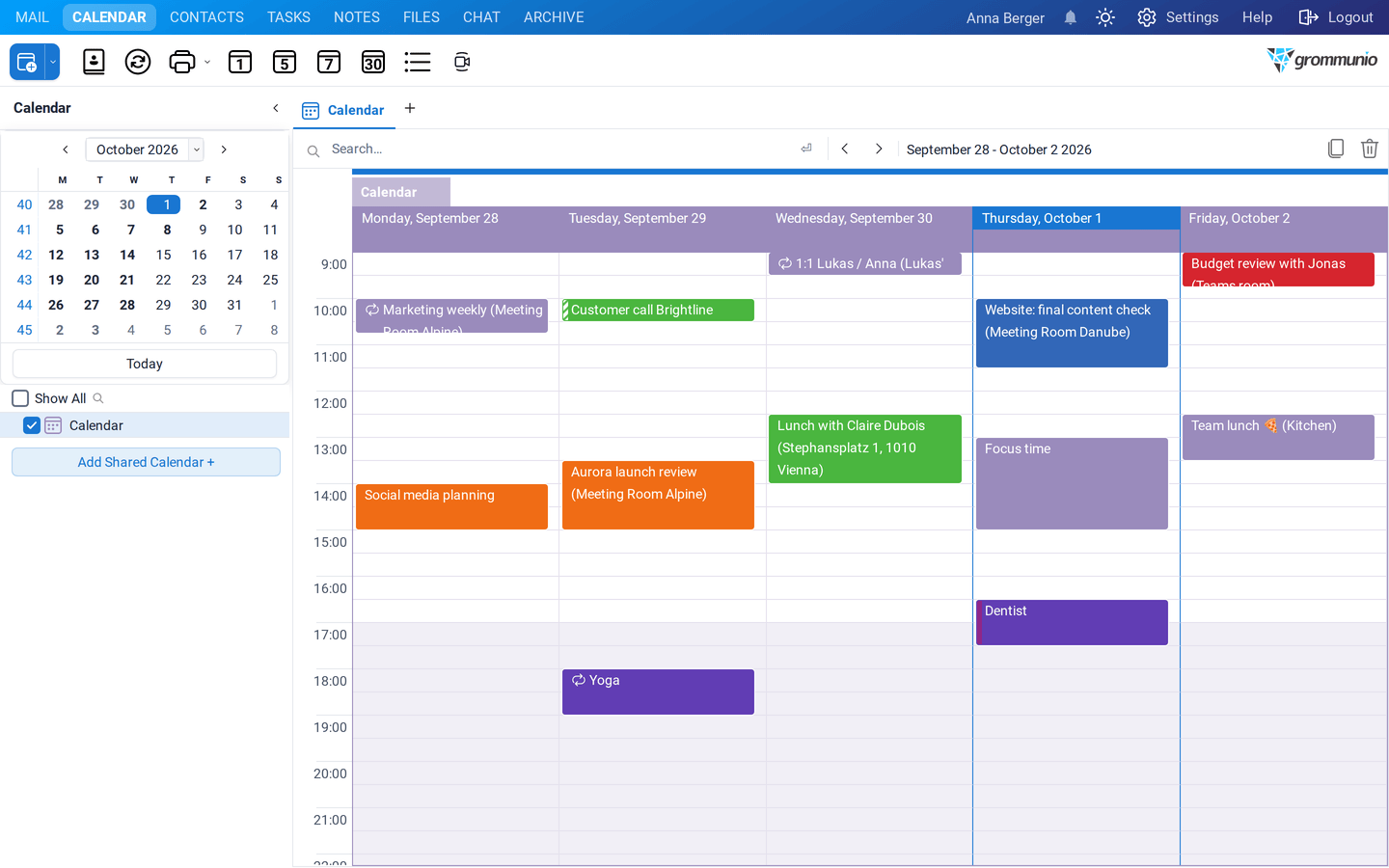This screenshot has height=868, width=1389.
Task: Collapse the Calendar side panel
Action: pos(276,108)
